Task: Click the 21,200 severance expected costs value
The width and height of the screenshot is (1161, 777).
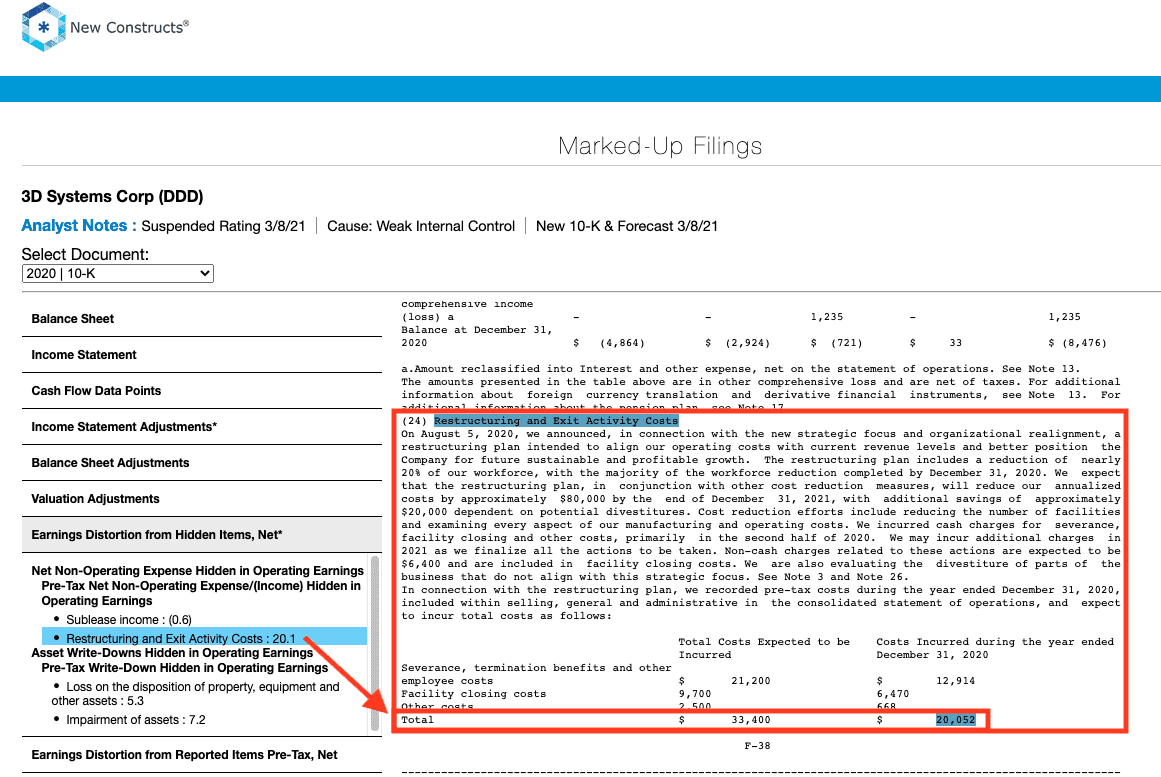Action: click(751, 681)
